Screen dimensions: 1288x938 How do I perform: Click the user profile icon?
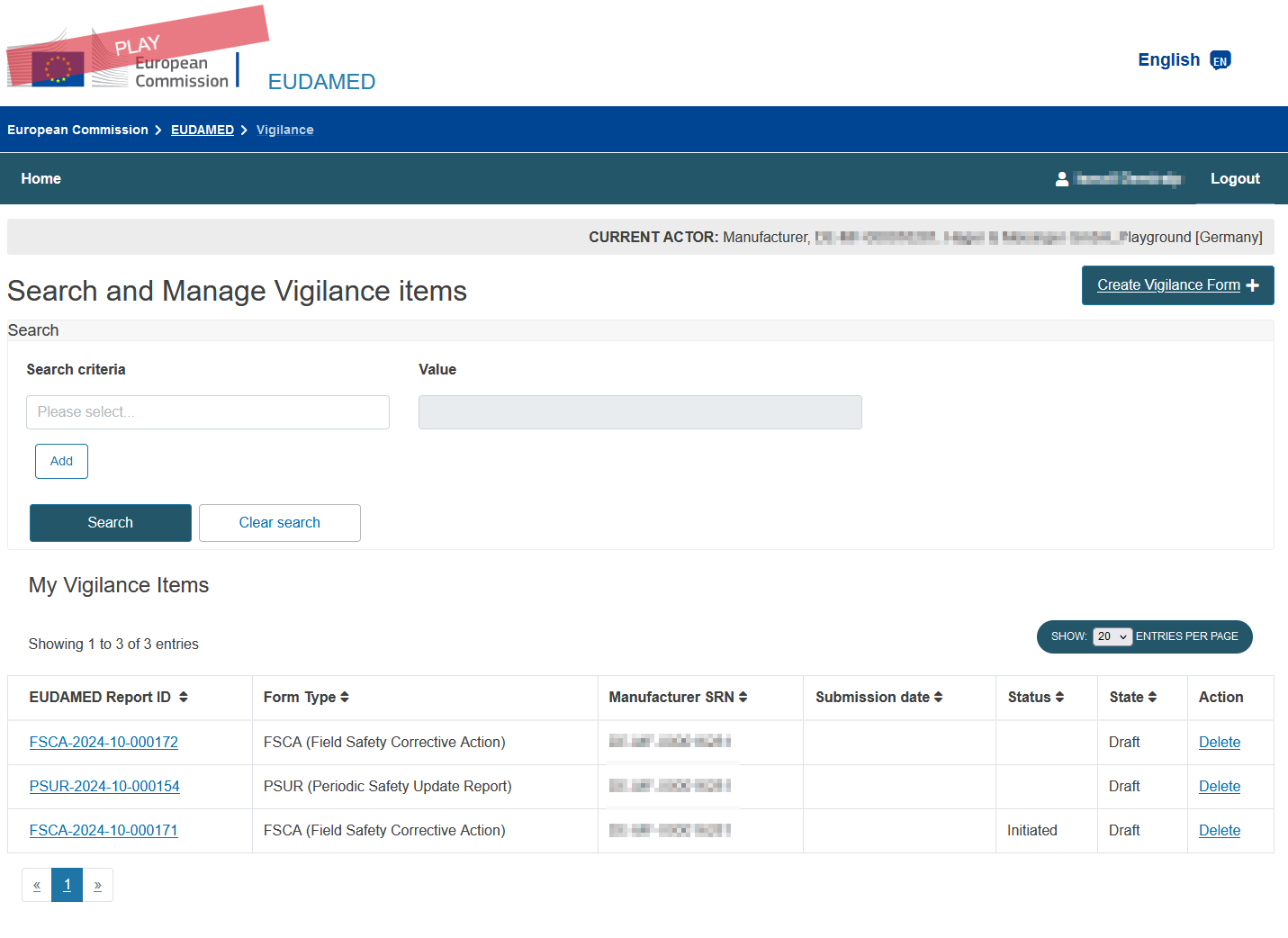click(1062, 179)
